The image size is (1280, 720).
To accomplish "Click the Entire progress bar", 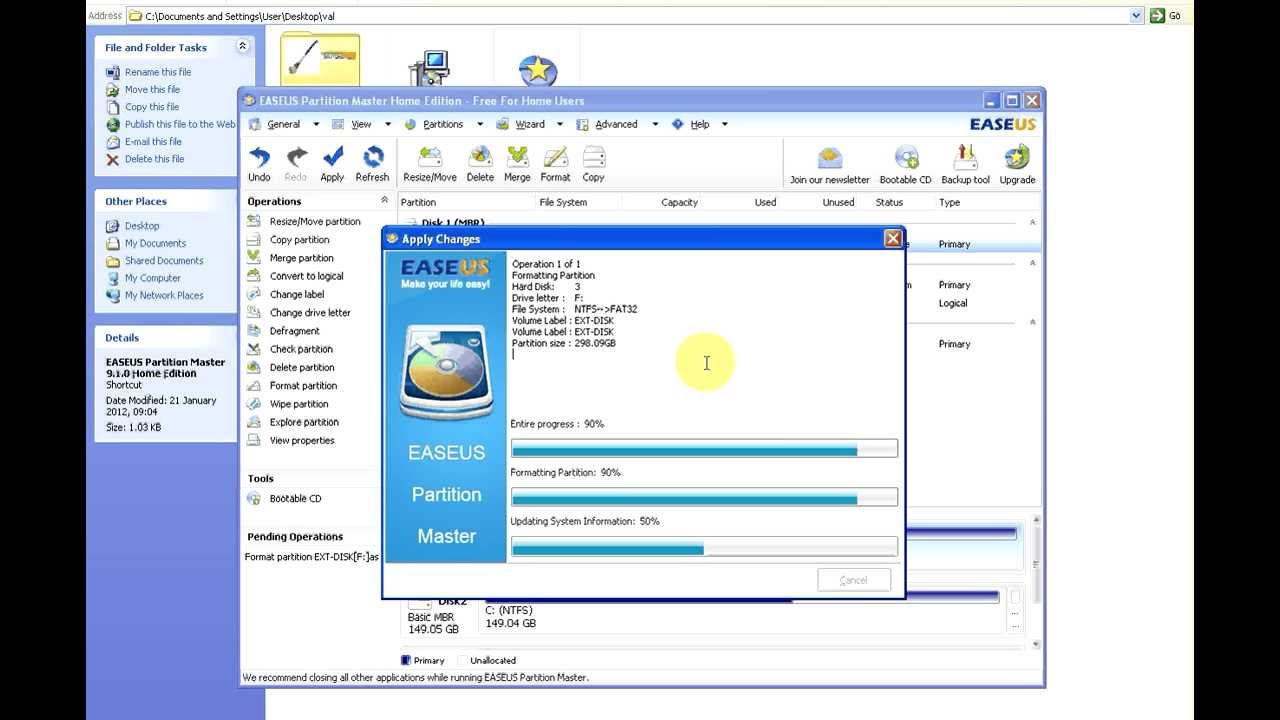I will click(704, 449).
